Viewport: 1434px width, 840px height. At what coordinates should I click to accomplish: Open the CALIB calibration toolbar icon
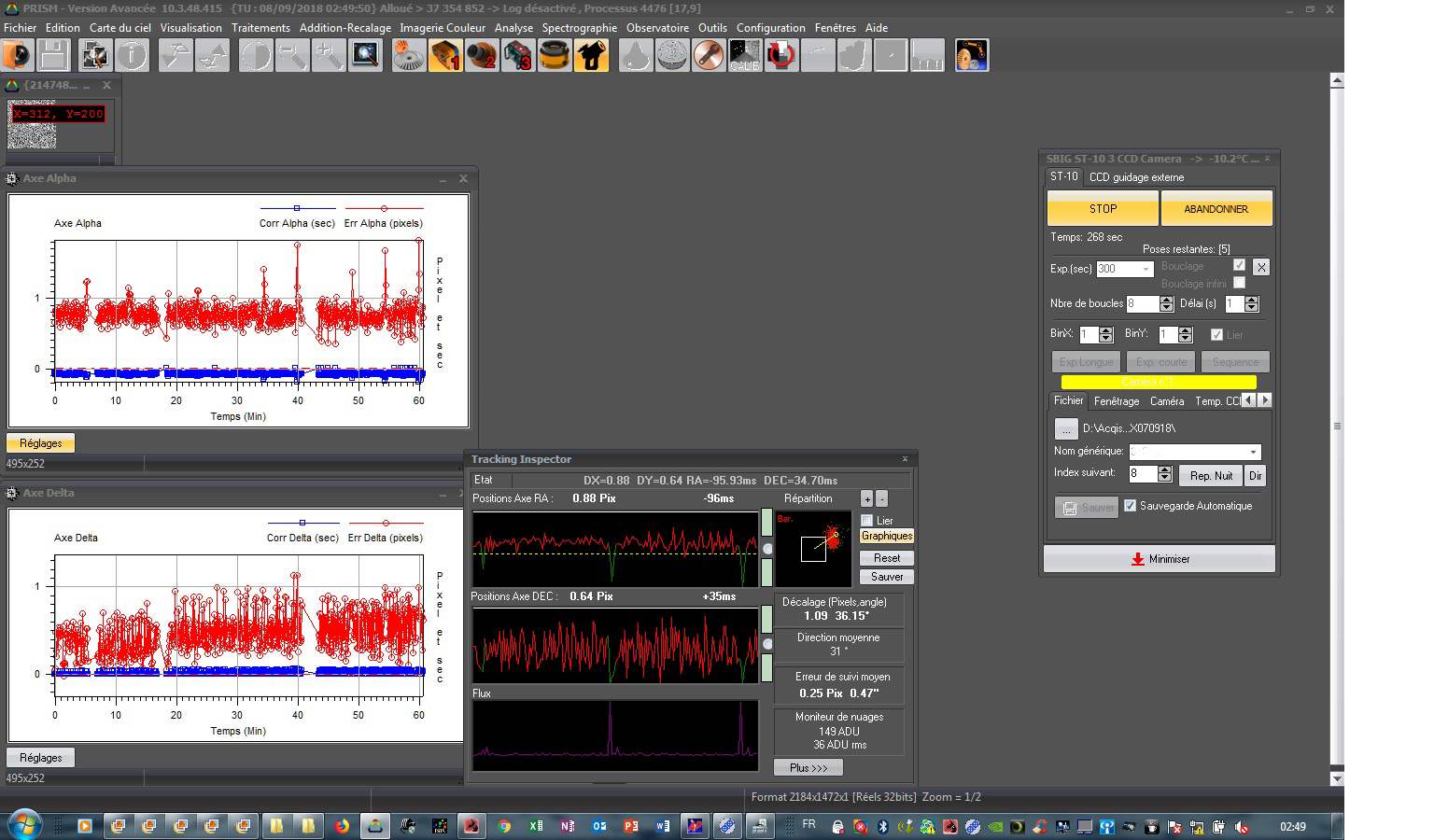tap(744, 56)
